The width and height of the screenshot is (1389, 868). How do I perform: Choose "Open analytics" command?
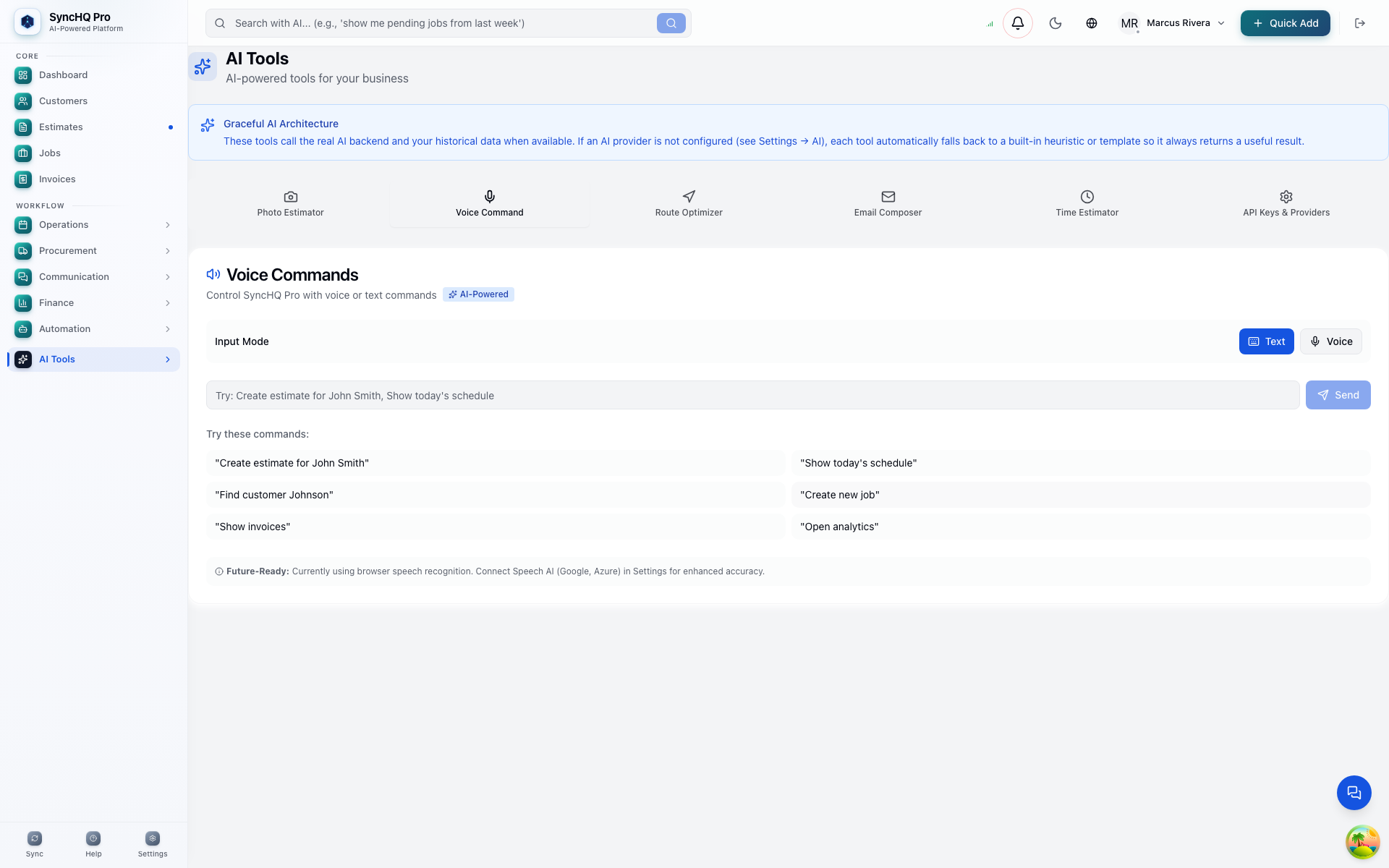(x=1081, y=527)
